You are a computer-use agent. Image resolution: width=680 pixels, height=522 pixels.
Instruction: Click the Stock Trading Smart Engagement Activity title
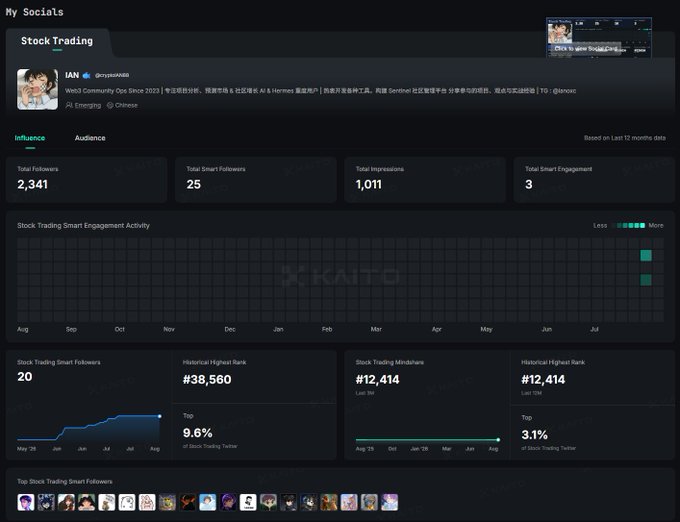point(83,225)
